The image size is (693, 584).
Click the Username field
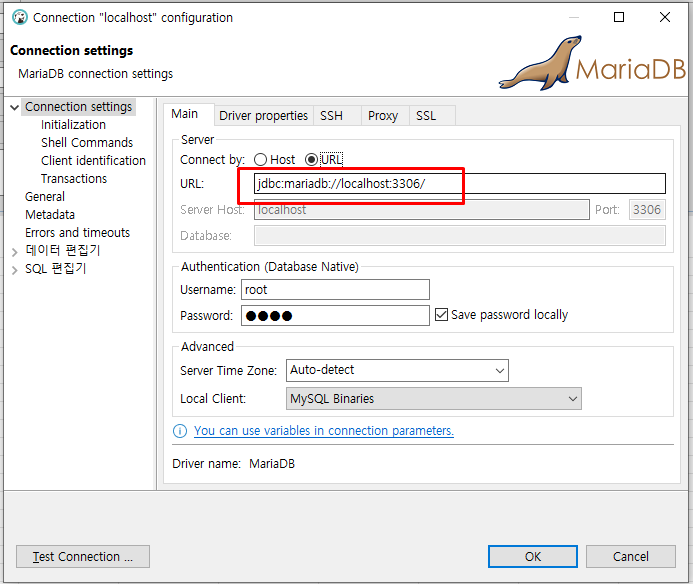coord(335,290)
